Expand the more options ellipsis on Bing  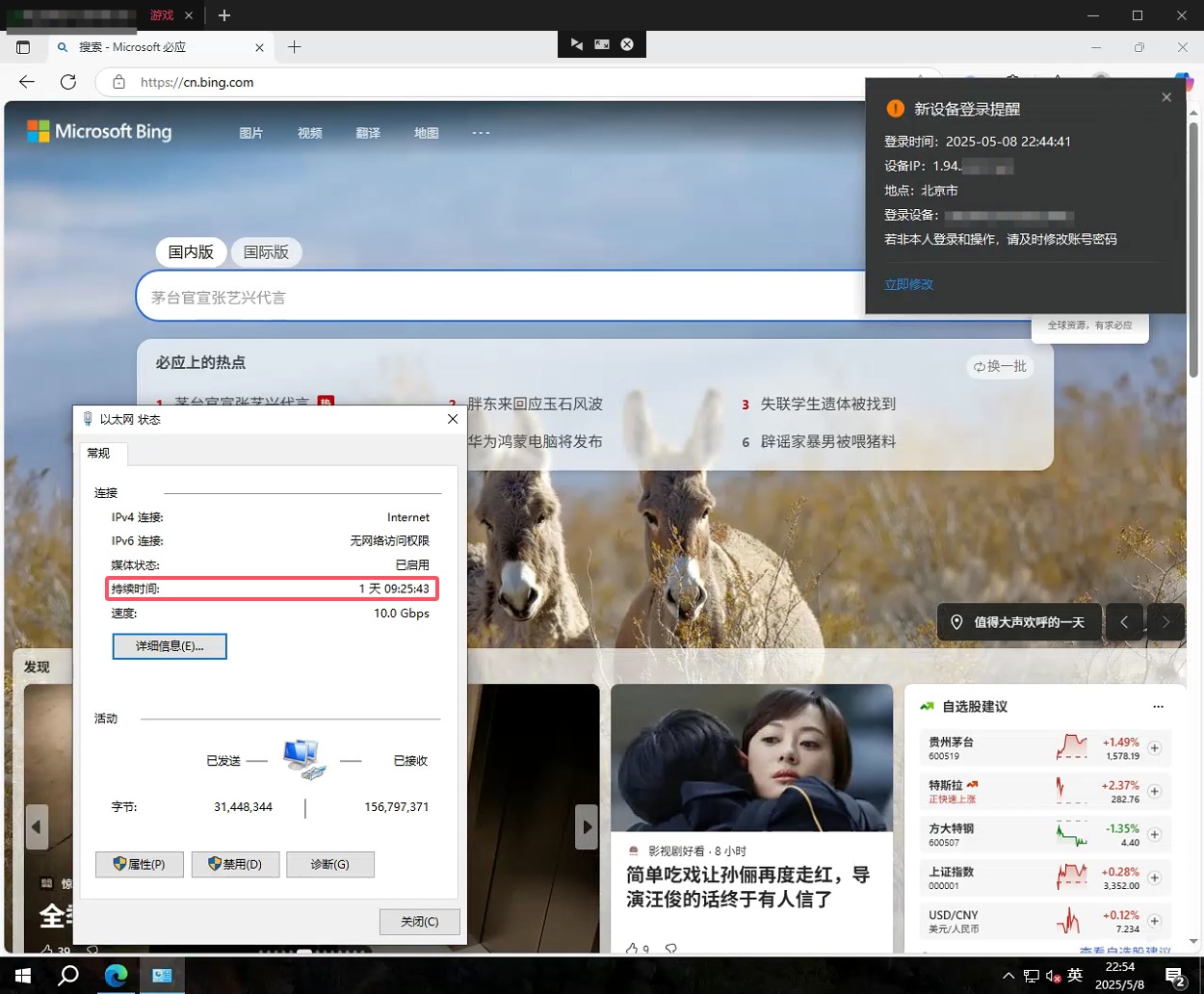point(481,132)
